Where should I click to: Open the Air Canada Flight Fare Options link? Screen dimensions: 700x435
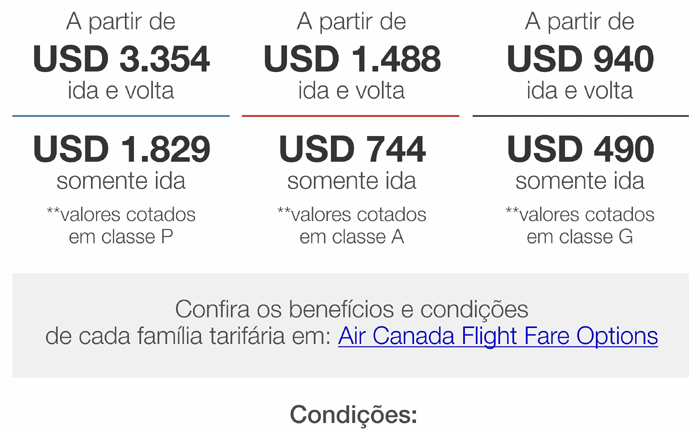point(498,336)
